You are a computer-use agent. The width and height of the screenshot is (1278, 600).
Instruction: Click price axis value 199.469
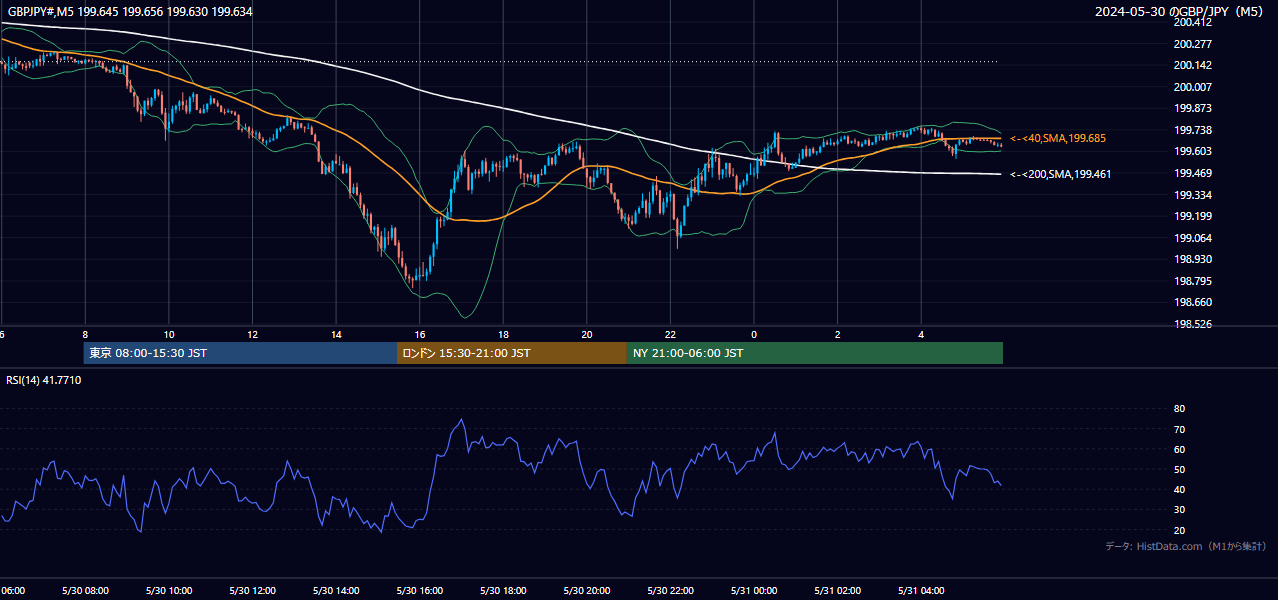coord(1192,173)
